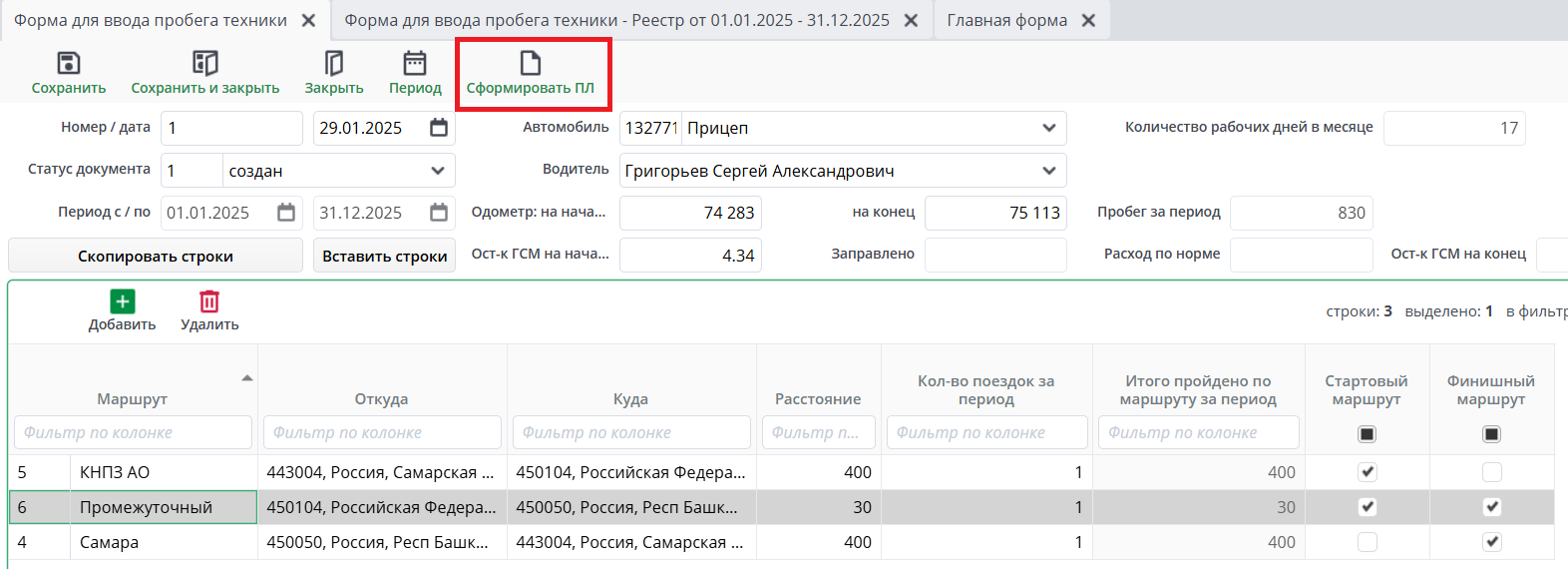1568x569 pixels.
Task: Click the Save (Сохранить) floppy icon
Action: [68, 64]
